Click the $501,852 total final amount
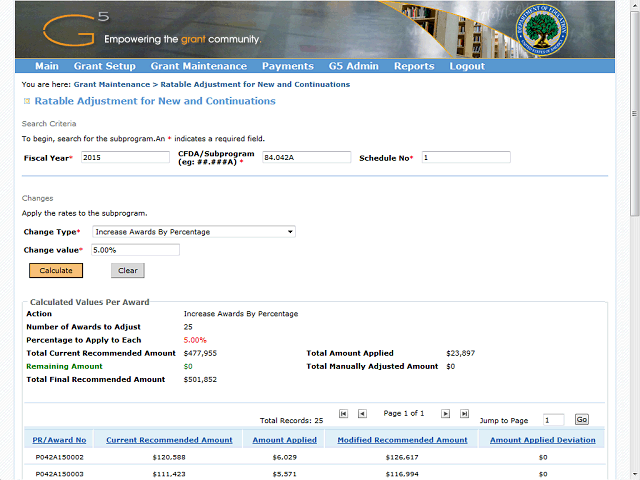640x480 pixels. (x=200, y=380)
